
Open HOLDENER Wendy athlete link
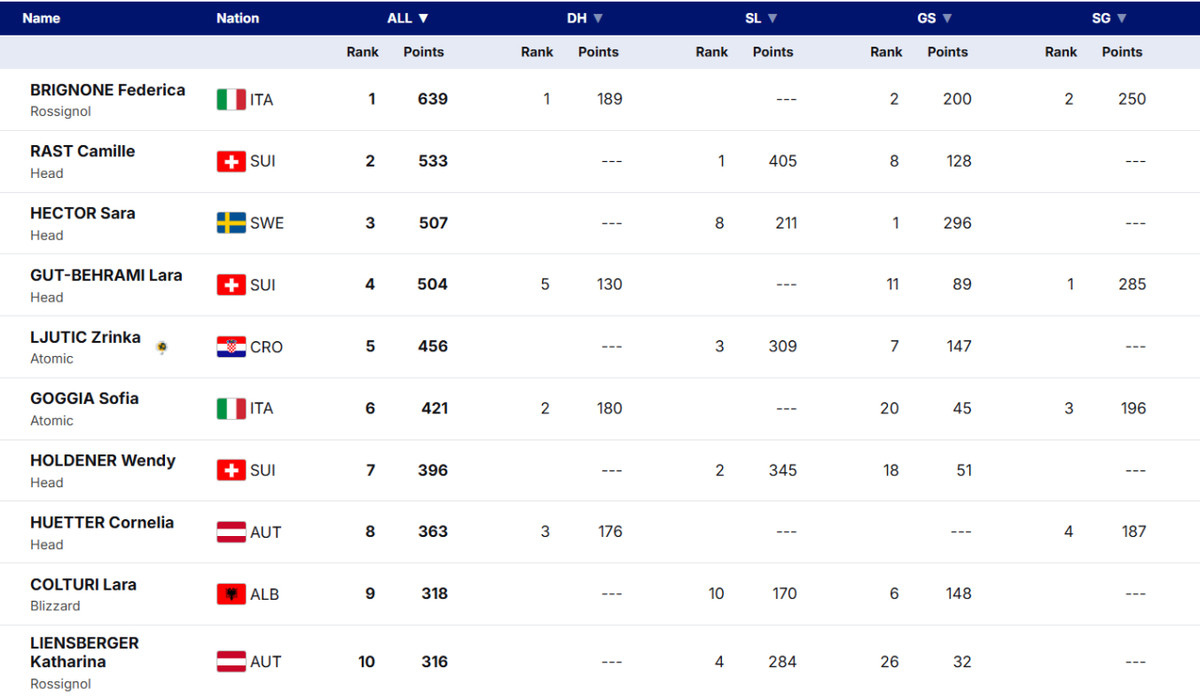pos(102,461)
